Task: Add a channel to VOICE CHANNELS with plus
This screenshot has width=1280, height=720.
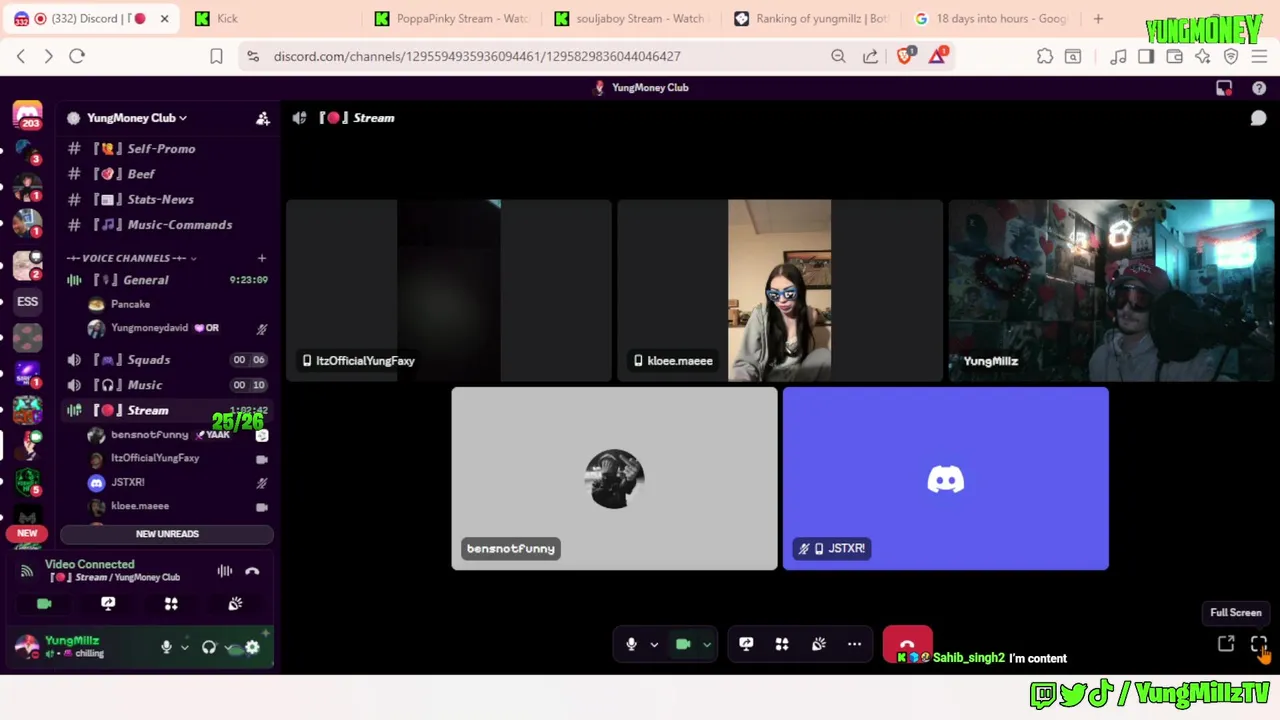Action: 262,258
